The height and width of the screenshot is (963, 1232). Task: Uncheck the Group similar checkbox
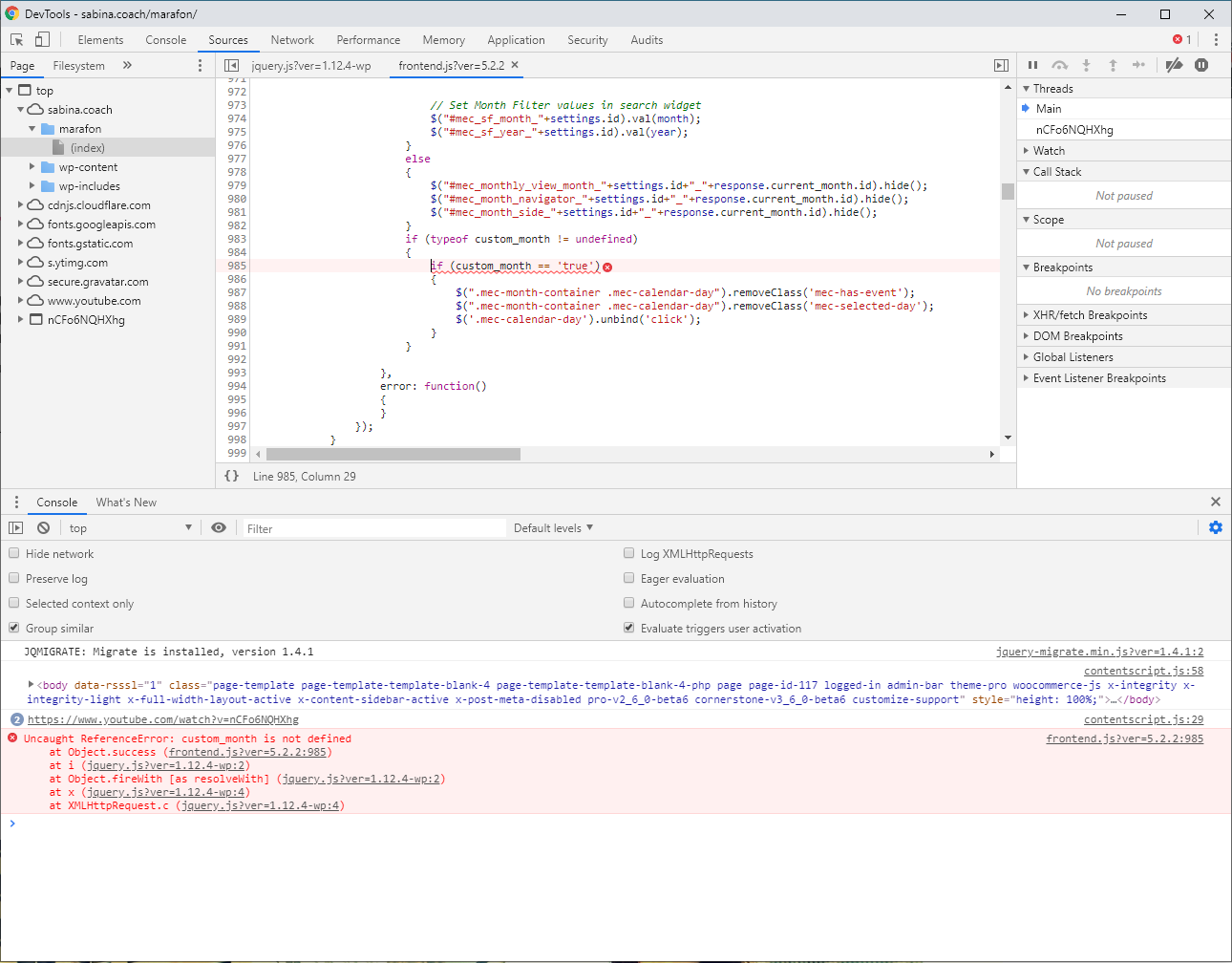tap(14, 628)
